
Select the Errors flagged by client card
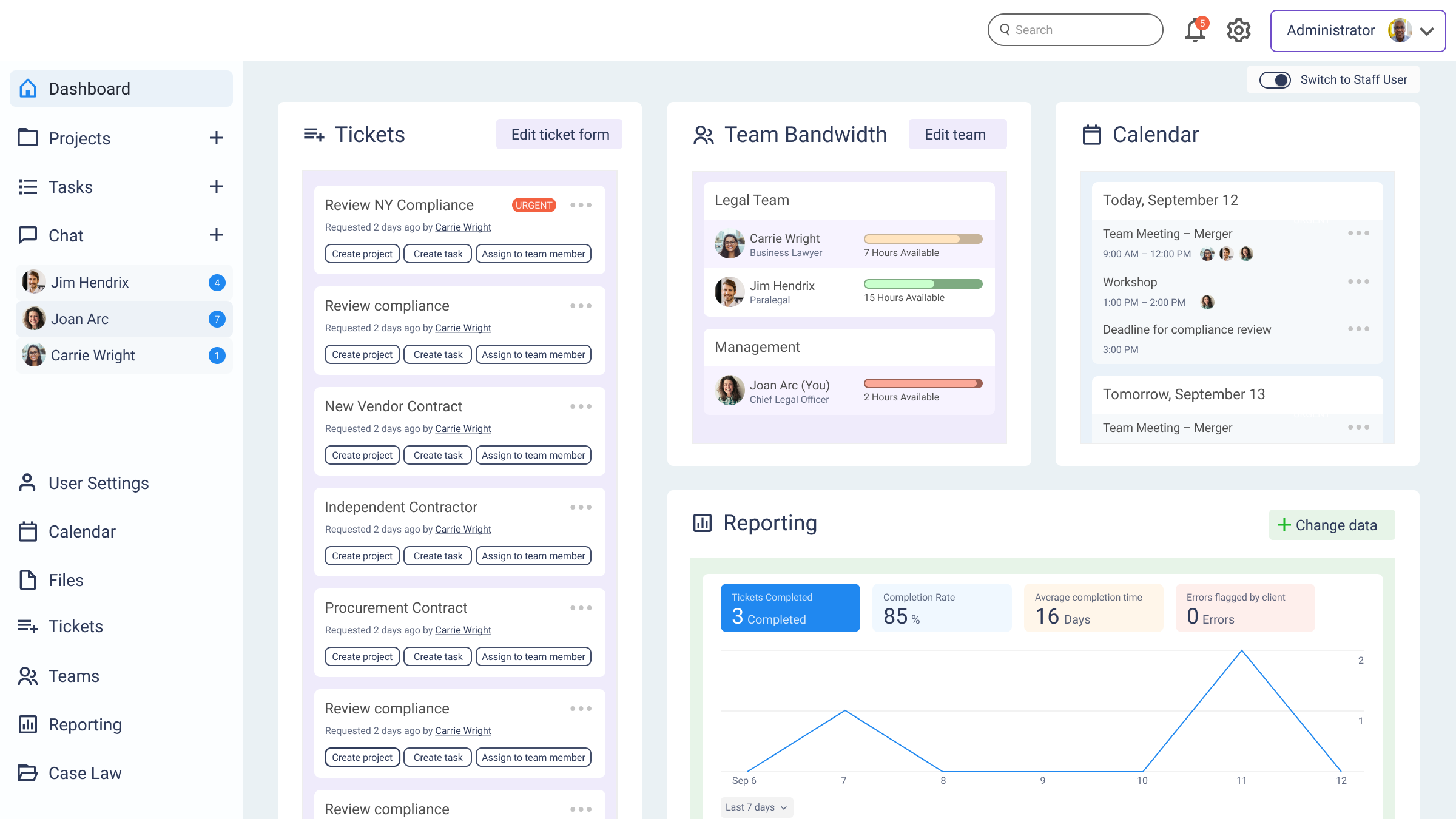[1245, 608]
